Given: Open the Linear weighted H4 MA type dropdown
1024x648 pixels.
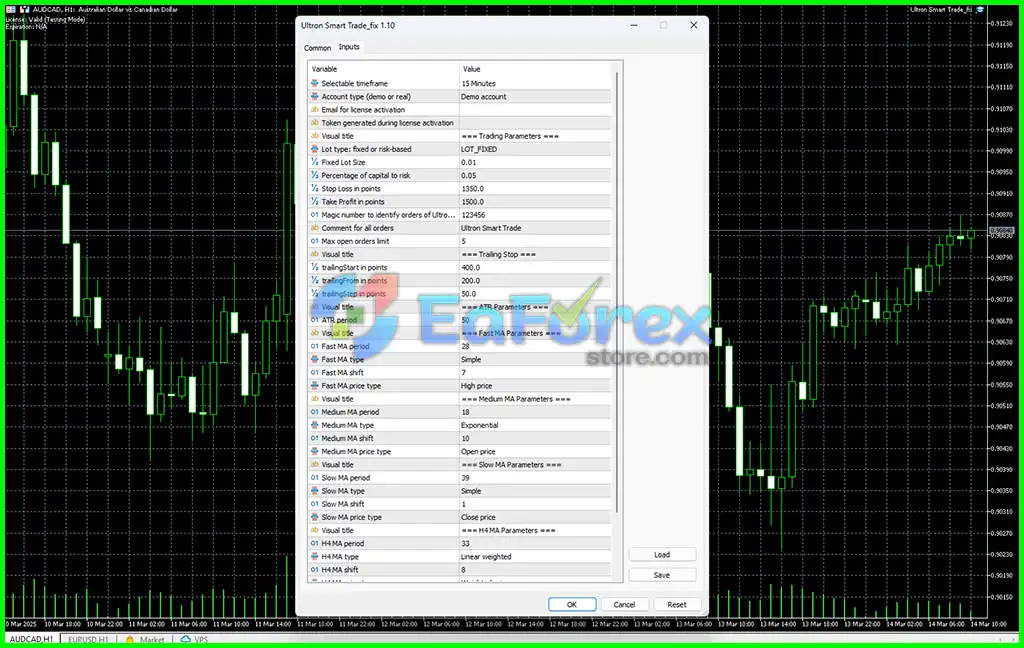Looking at the screenshot, I should tap(536, 557).
